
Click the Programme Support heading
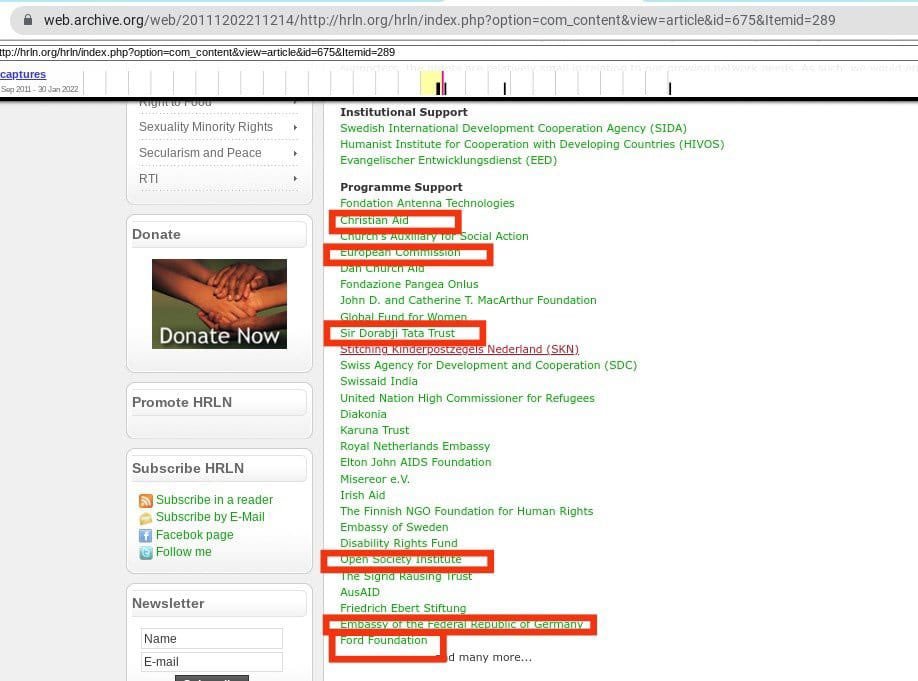coord(401,187)
